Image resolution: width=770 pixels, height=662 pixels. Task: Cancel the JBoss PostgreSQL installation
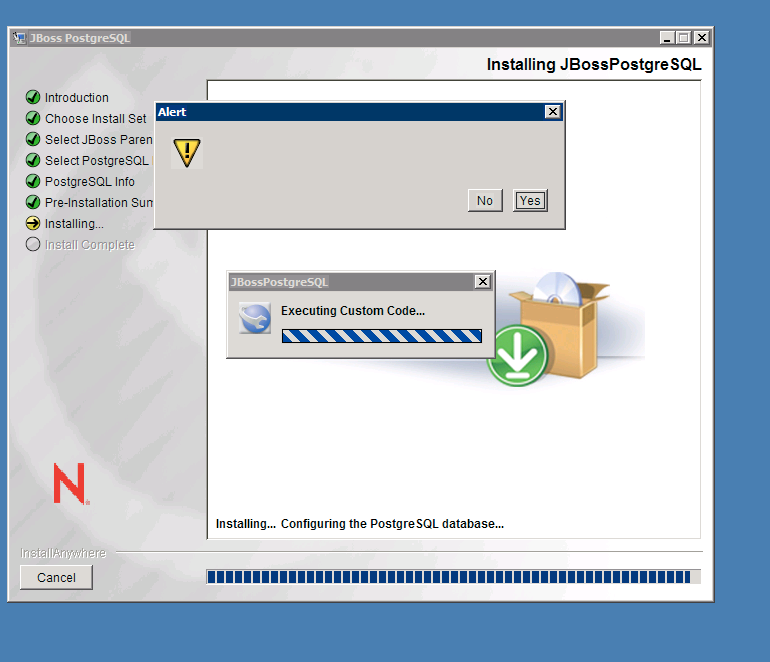56,578
